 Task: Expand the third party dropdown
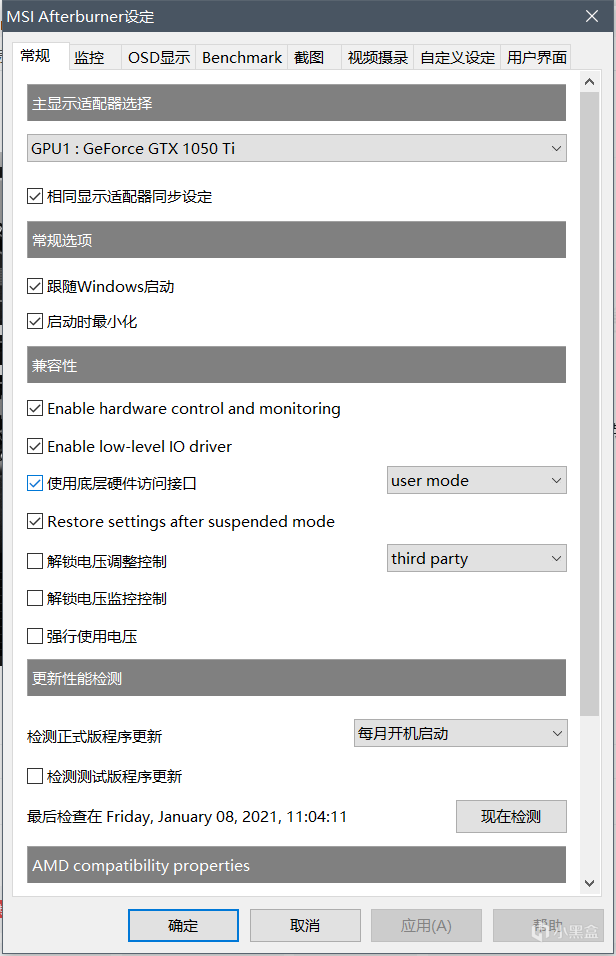[477, 559]
